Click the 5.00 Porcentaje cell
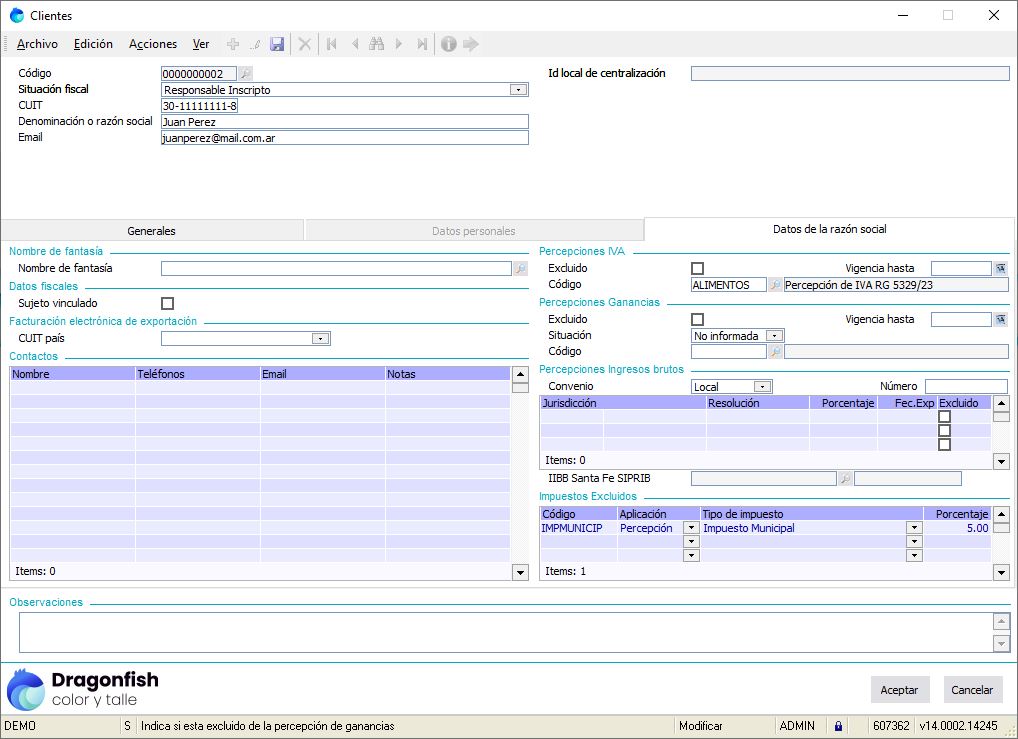 coord(957,528)
